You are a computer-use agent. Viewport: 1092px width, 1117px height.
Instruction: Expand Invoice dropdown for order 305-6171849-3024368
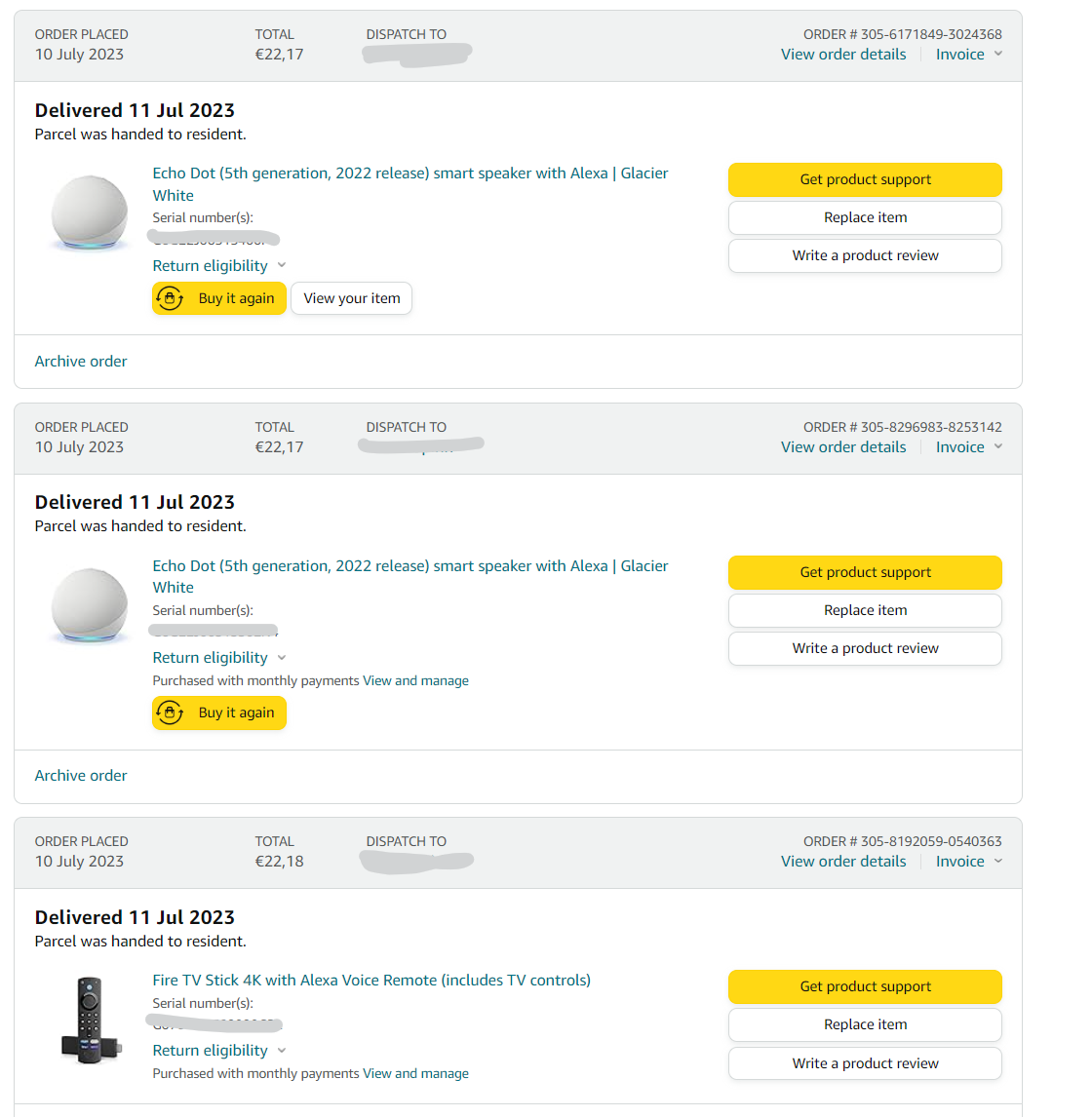[968, 55]
